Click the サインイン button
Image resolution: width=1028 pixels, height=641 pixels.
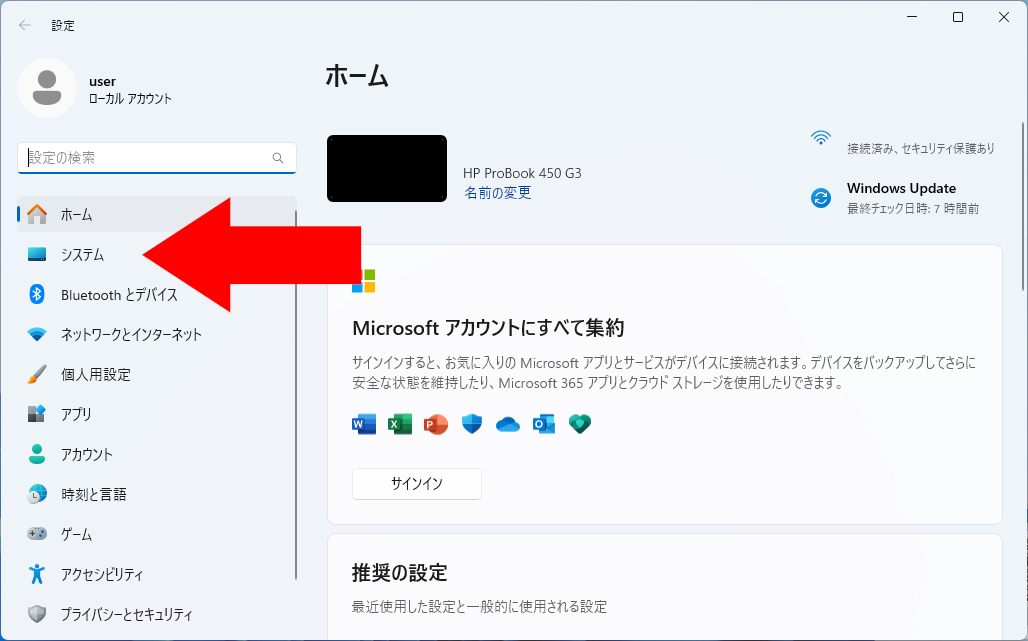(417, 484)
